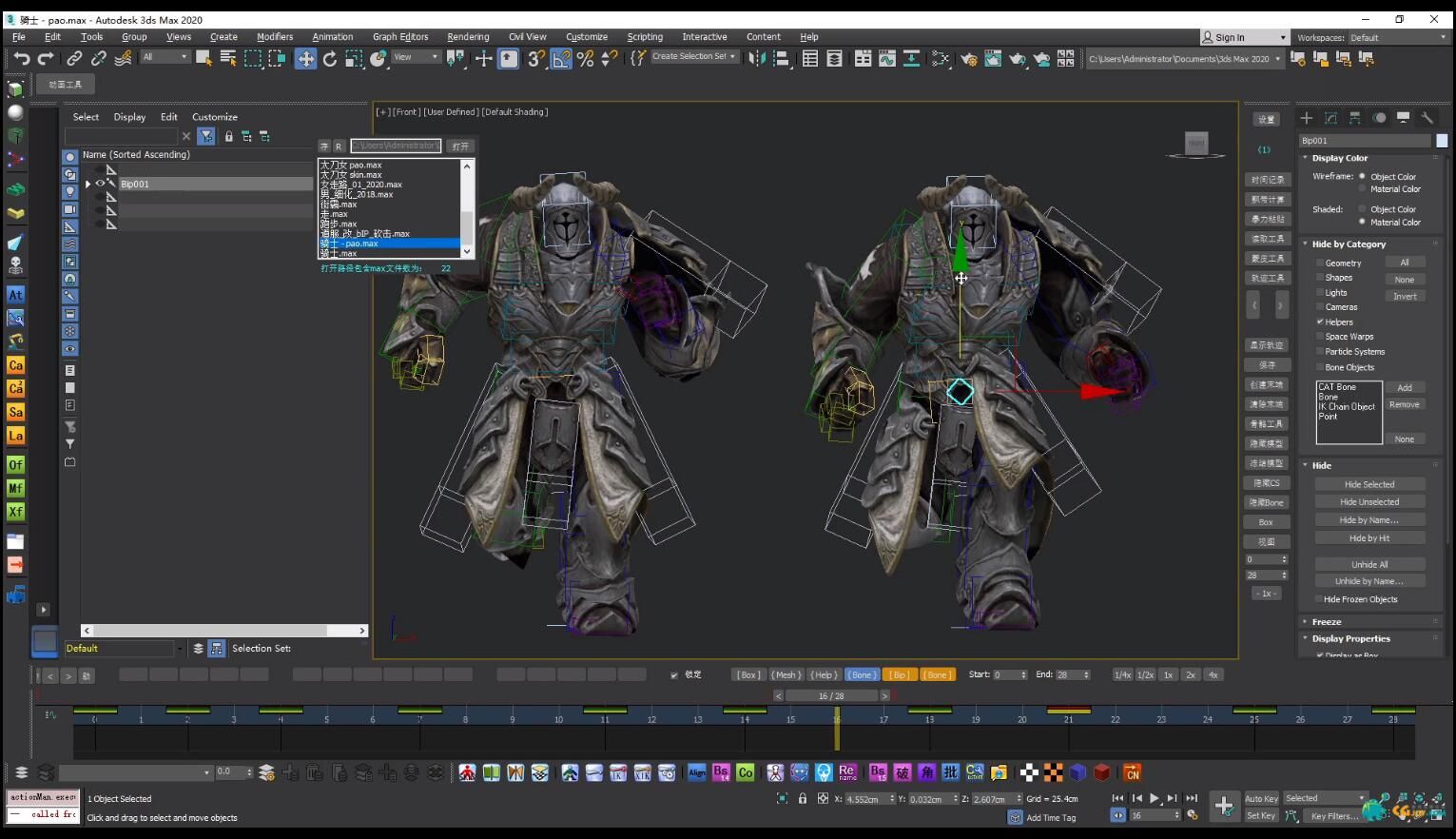1456x839 pixels.
Task: Collapse the Display Color rollout
Action: 1339,159
